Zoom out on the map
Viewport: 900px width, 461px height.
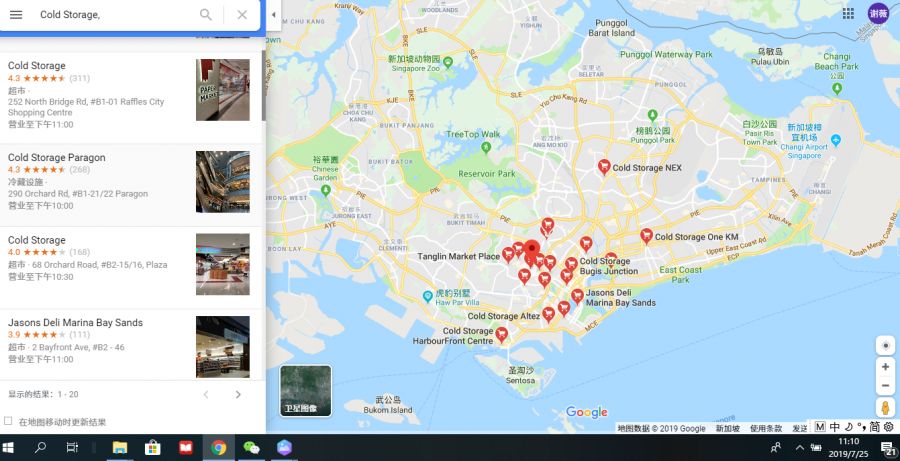click(885, 385)
